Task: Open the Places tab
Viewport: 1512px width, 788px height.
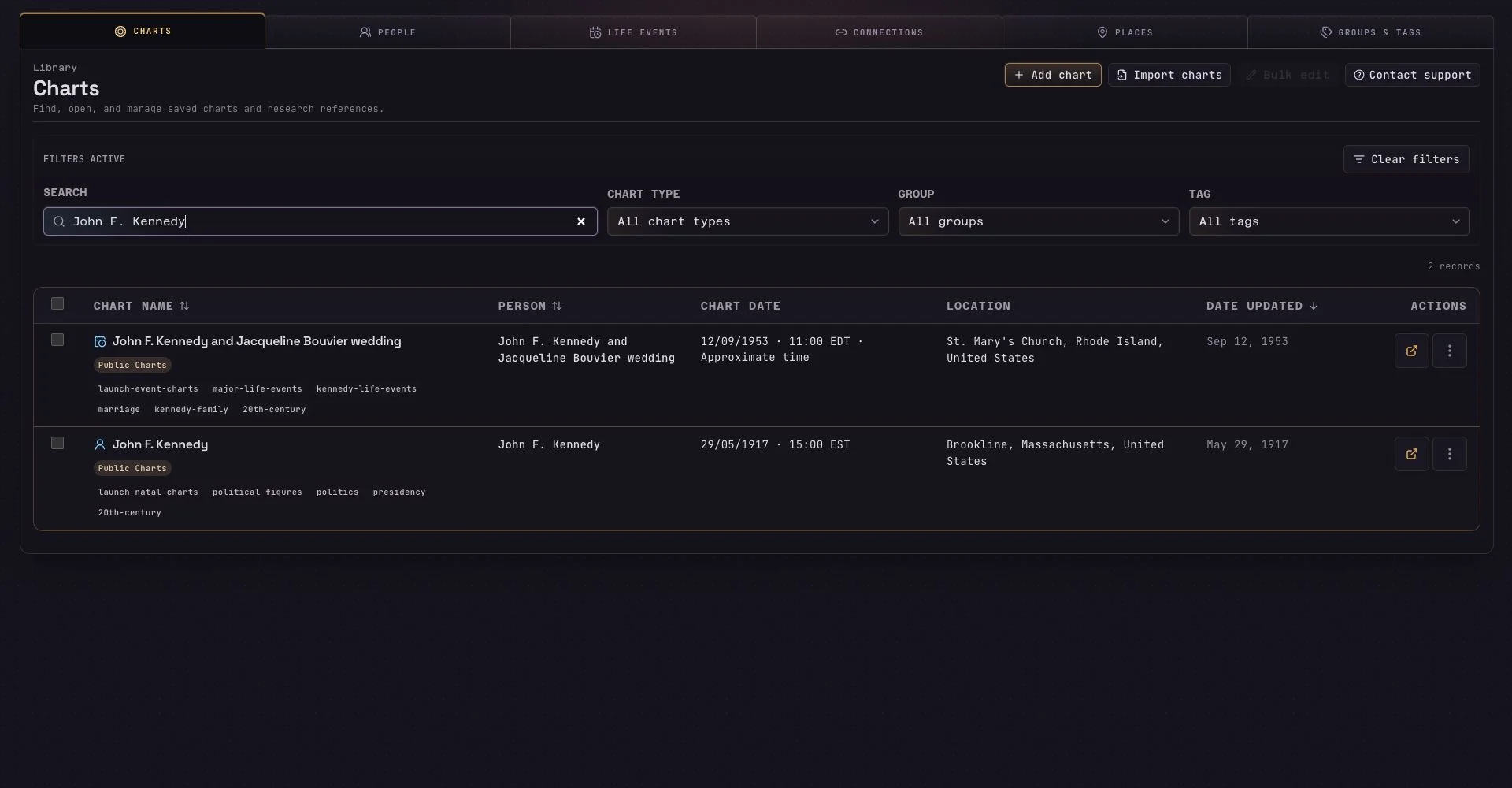Action: [1125, 32]
